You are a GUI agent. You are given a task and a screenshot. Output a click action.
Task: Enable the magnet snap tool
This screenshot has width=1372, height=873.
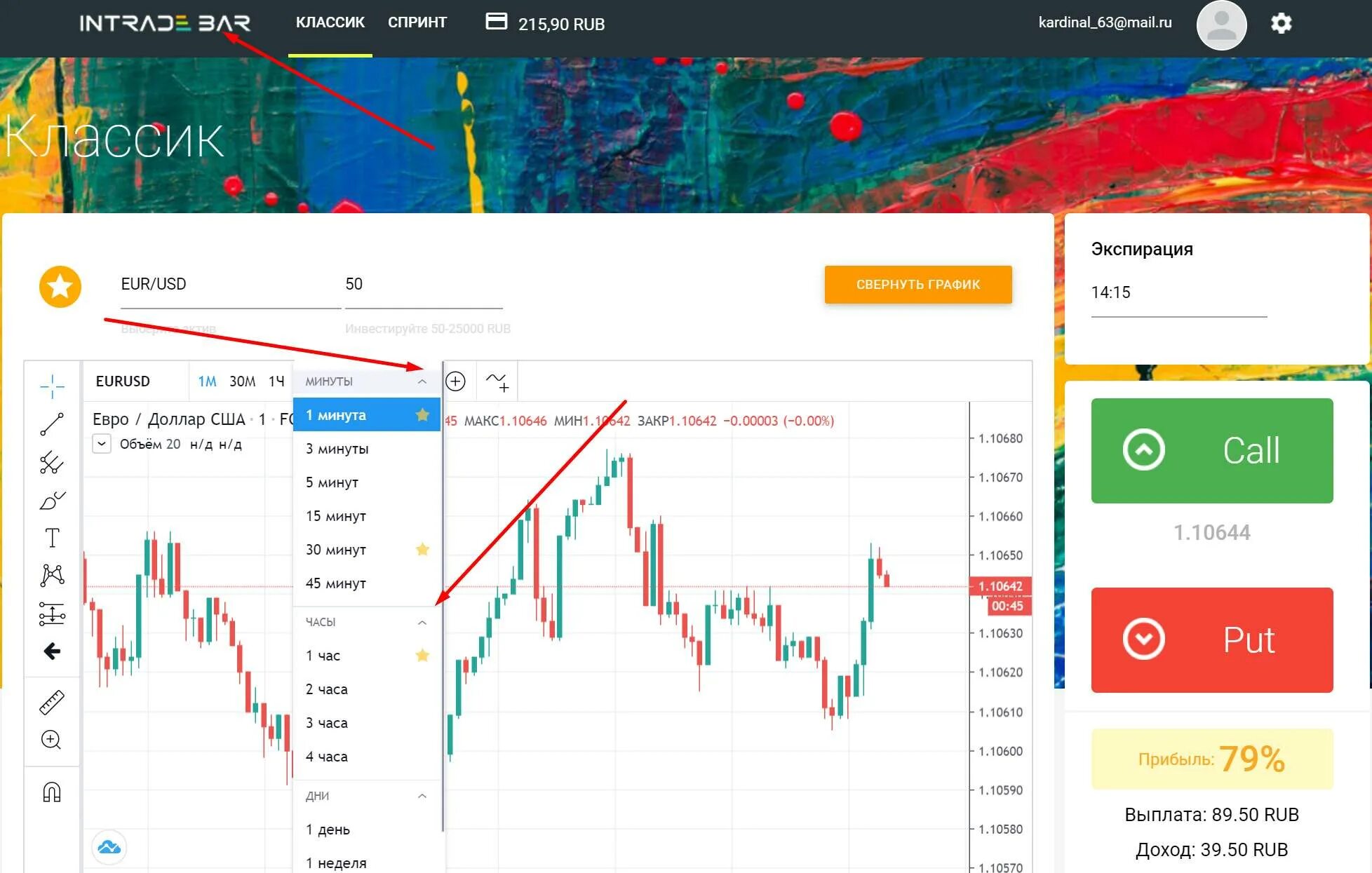pos(52,792)
